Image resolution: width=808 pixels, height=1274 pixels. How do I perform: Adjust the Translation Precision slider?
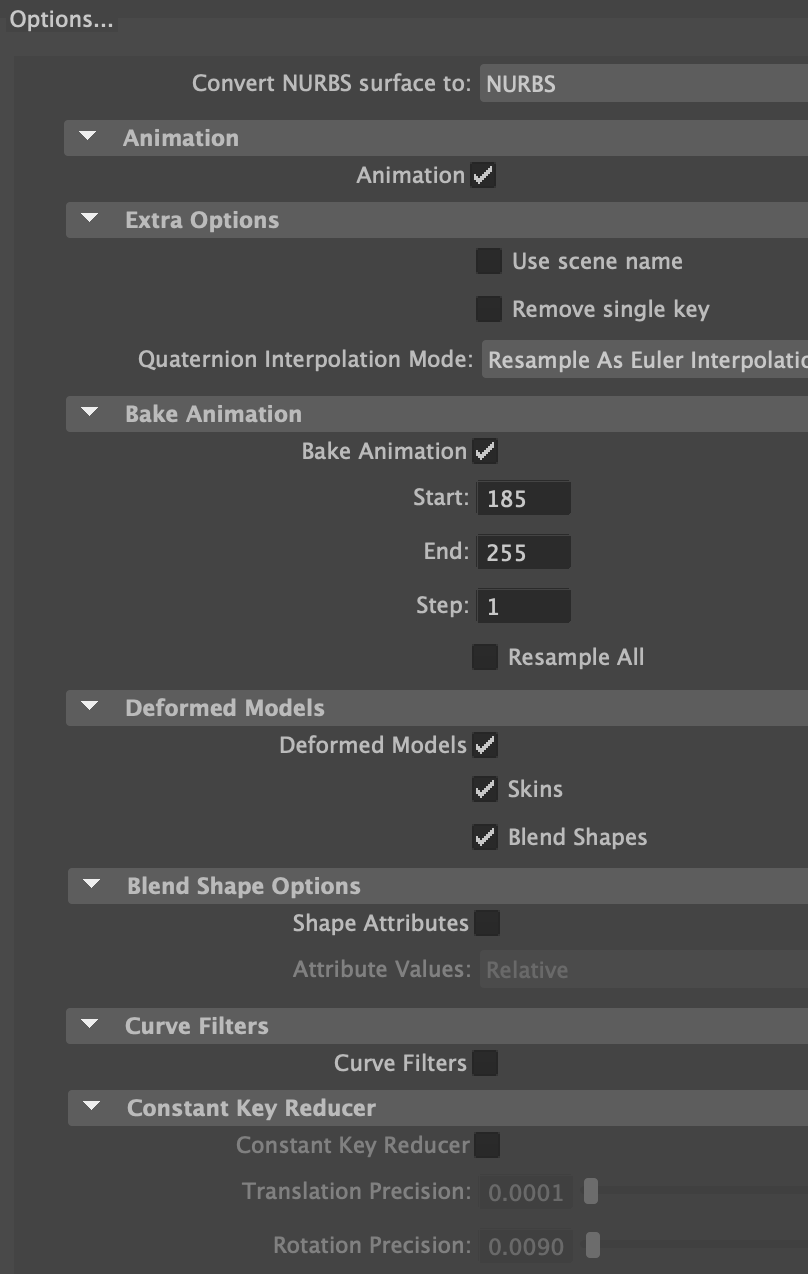(591, 1192)
